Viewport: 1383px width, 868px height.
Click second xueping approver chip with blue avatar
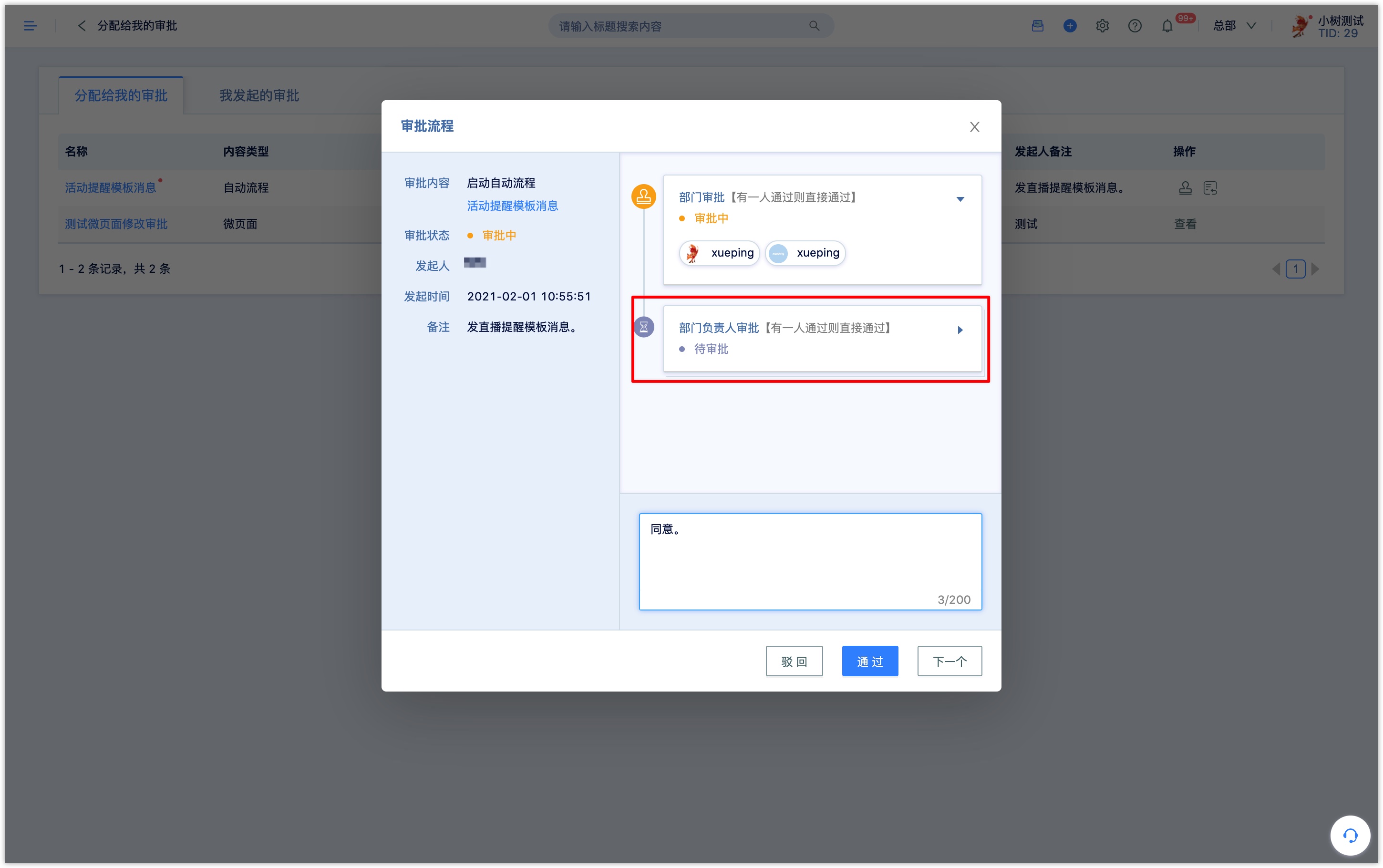805,253
